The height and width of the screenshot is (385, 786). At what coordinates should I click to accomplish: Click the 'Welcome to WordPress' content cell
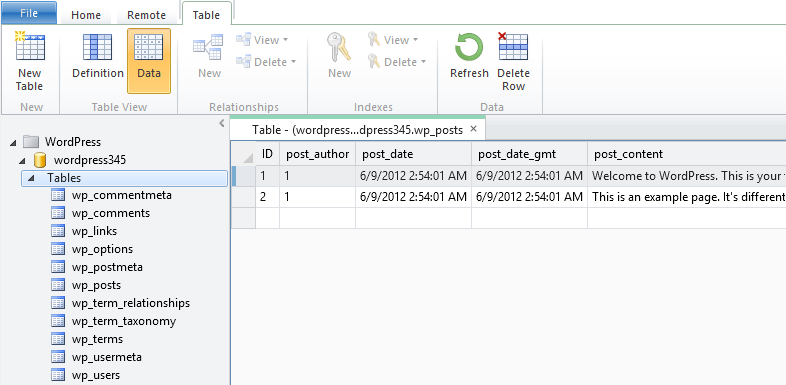pyautogui.click(x=687, y=176)
